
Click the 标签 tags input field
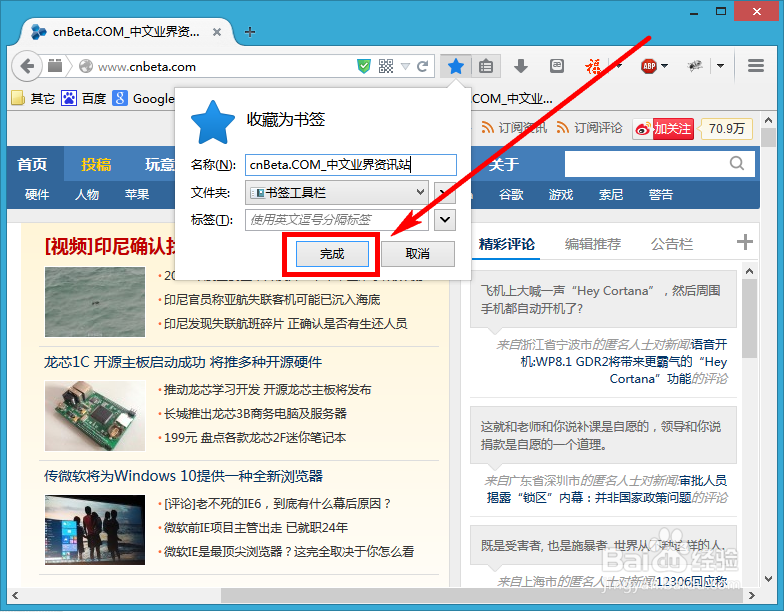(x=337, y=220)
